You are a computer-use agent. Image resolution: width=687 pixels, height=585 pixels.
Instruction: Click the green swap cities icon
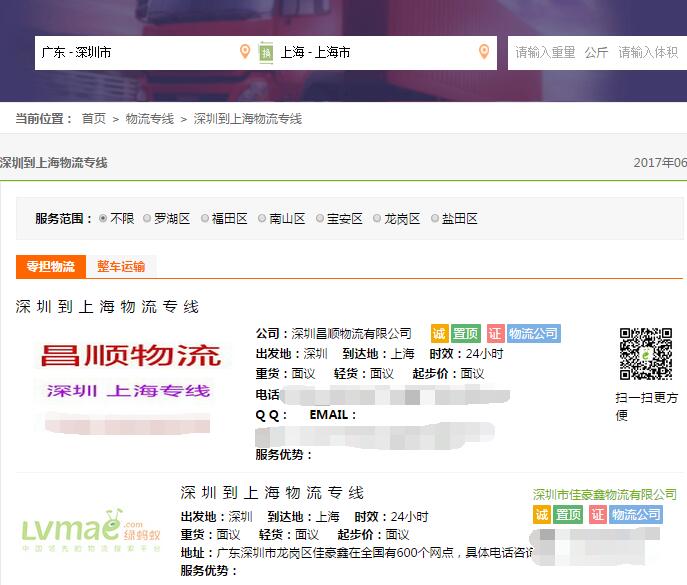[266, 53]
